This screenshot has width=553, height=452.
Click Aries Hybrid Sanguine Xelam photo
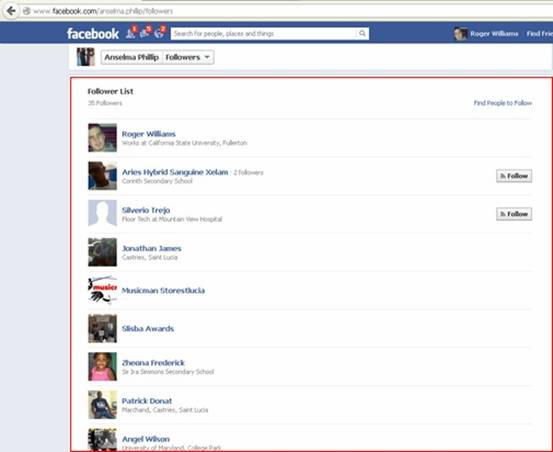[x=102, y=176]
